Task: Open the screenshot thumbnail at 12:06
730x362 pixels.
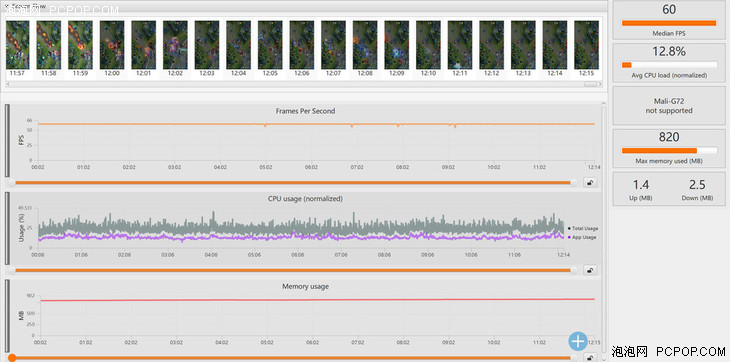Action: [302, 45]
